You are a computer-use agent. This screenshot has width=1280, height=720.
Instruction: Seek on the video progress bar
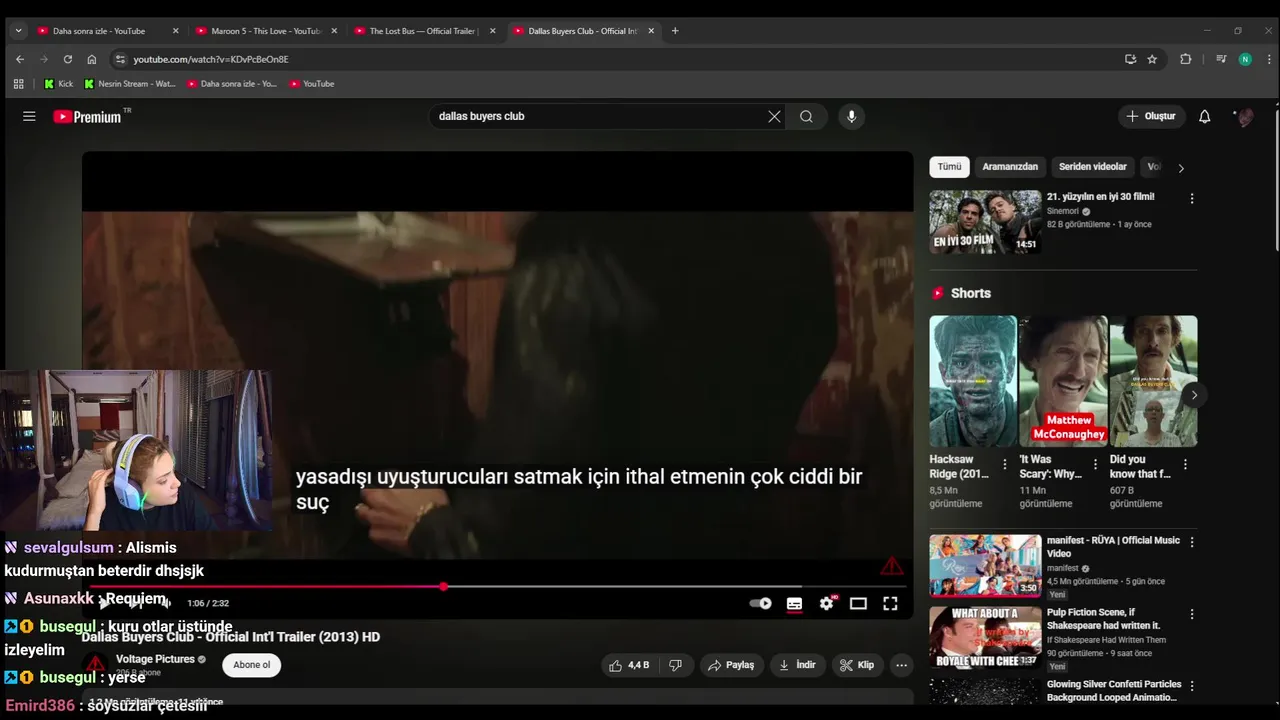[x=497, y=587]
